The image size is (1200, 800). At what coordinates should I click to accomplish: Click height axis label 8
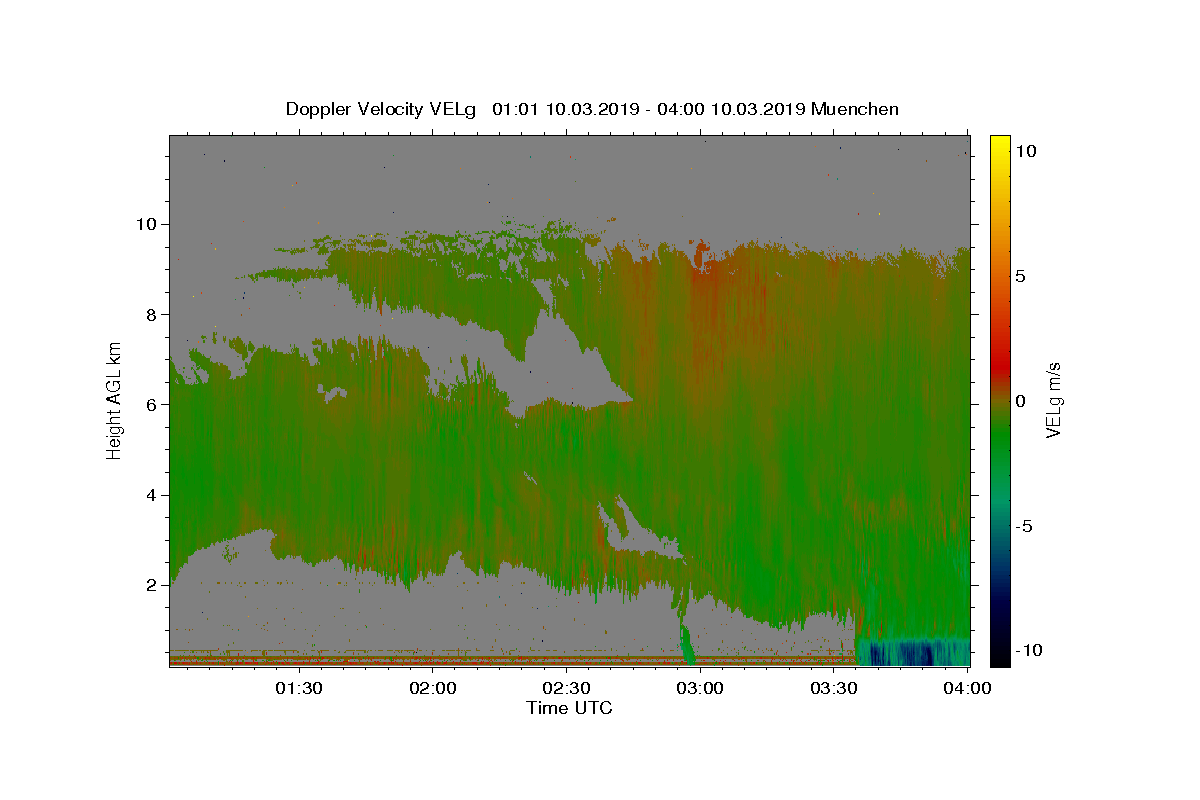(151, 314)
